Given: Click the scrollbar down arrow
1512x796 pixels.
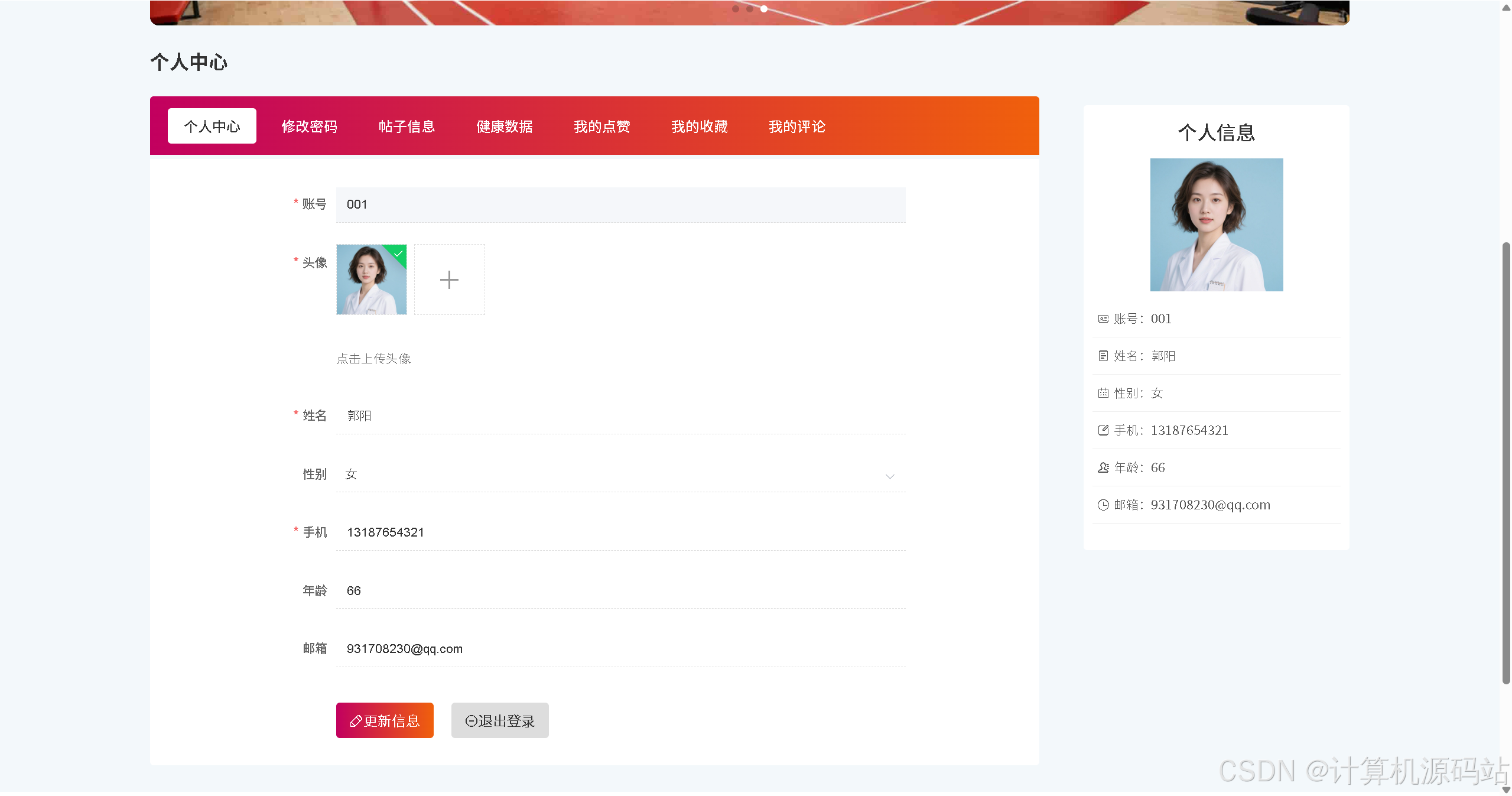Looking at the screenshot, I should click(x=1506, y=790).
